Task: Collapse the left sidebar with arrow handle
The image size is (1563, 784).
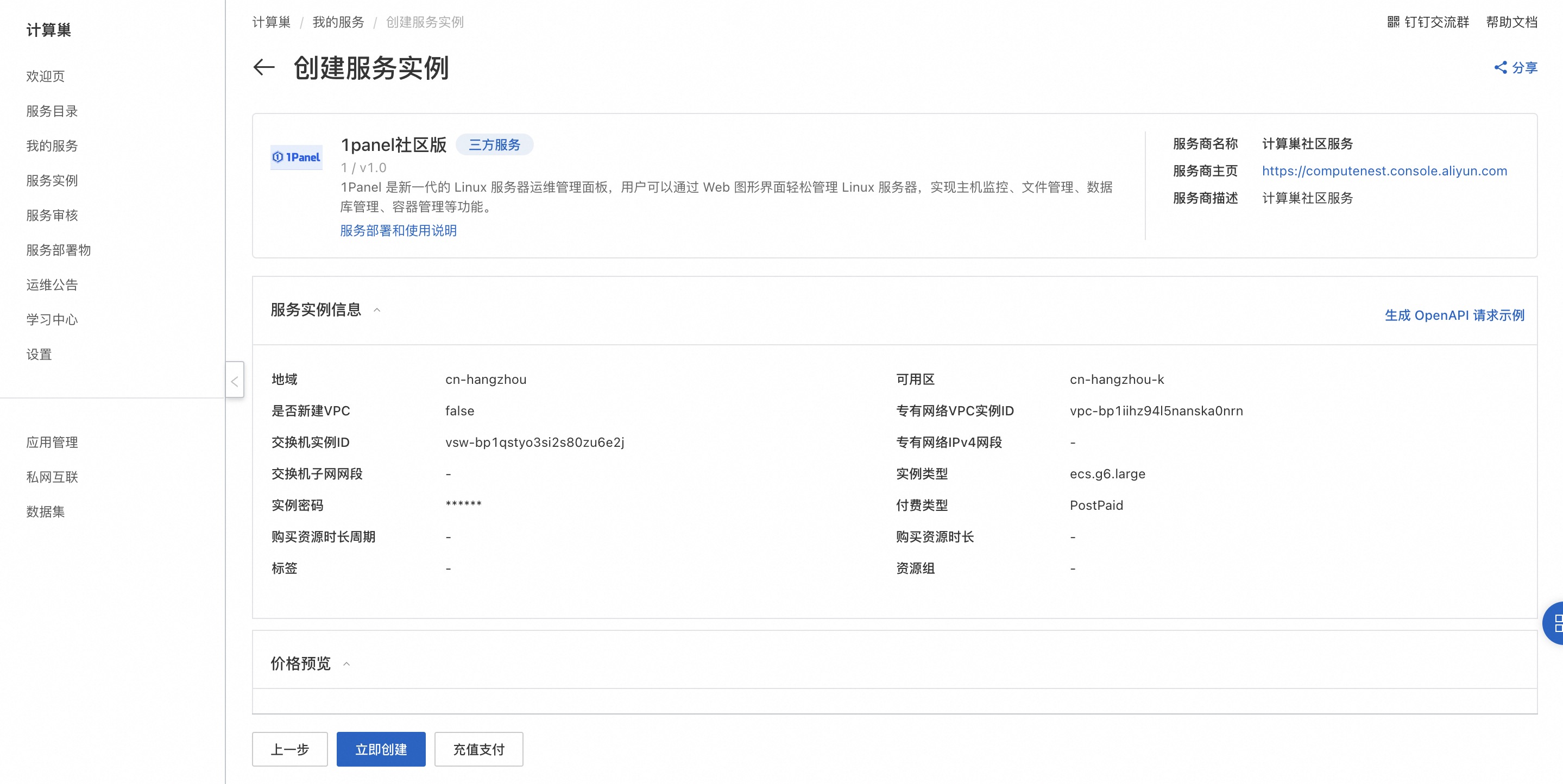Action: [x=234, y=381]
